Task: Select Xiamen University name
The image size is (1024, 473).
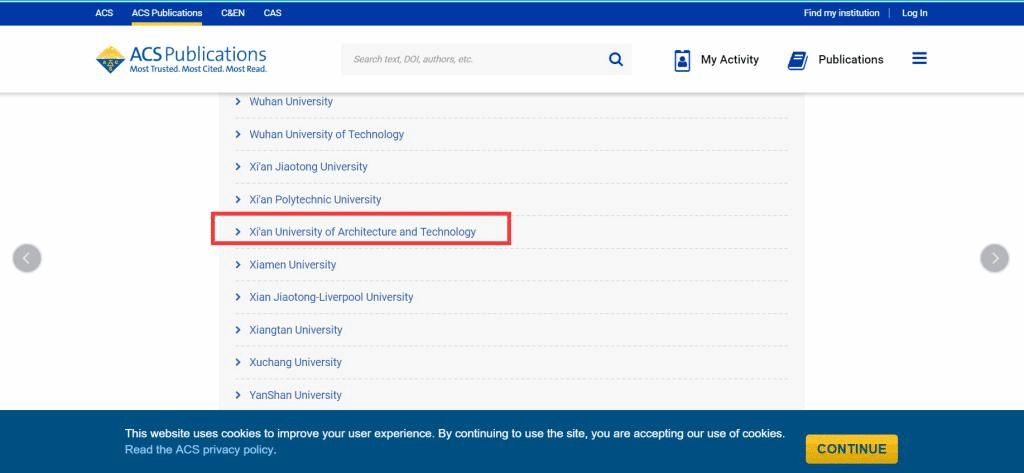Action: 293,265
